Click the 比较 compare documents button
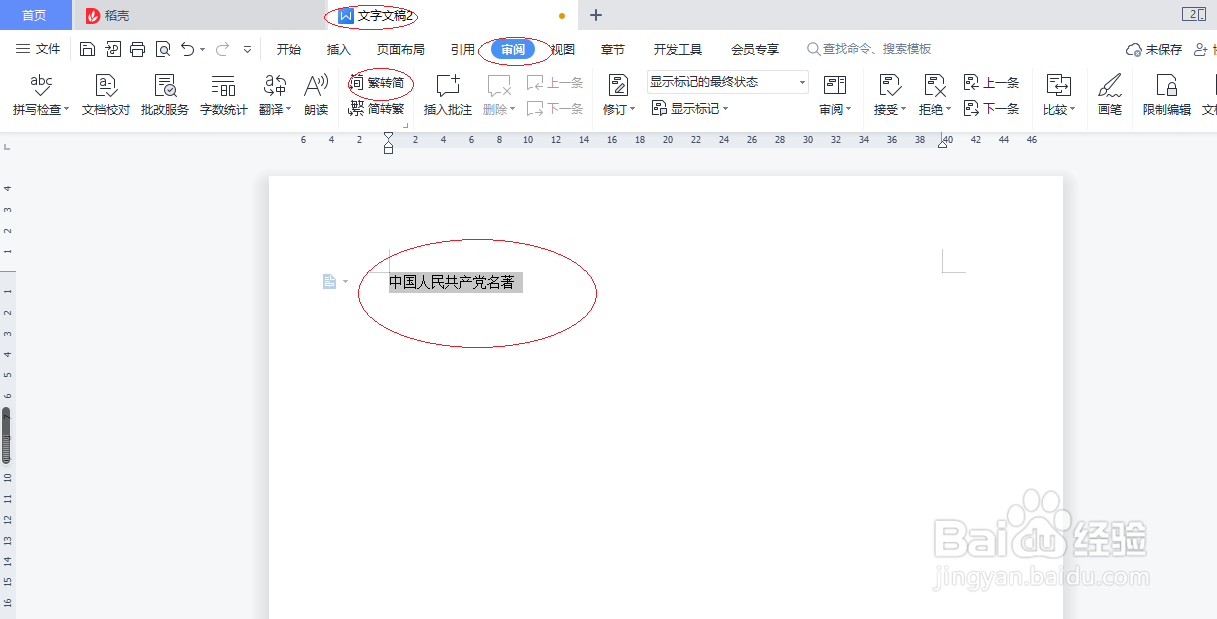This screenshot has height=619, width=1217. click(1057, 95)
